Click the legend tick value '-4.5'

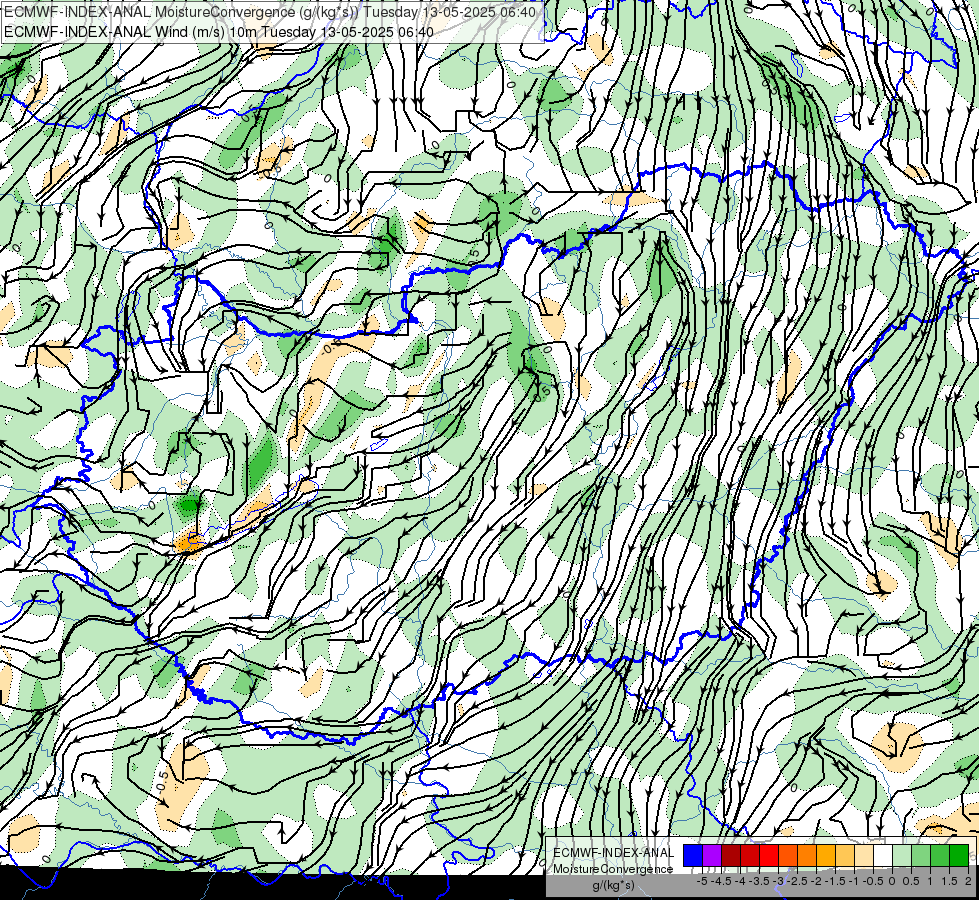(x=722, y=881)
